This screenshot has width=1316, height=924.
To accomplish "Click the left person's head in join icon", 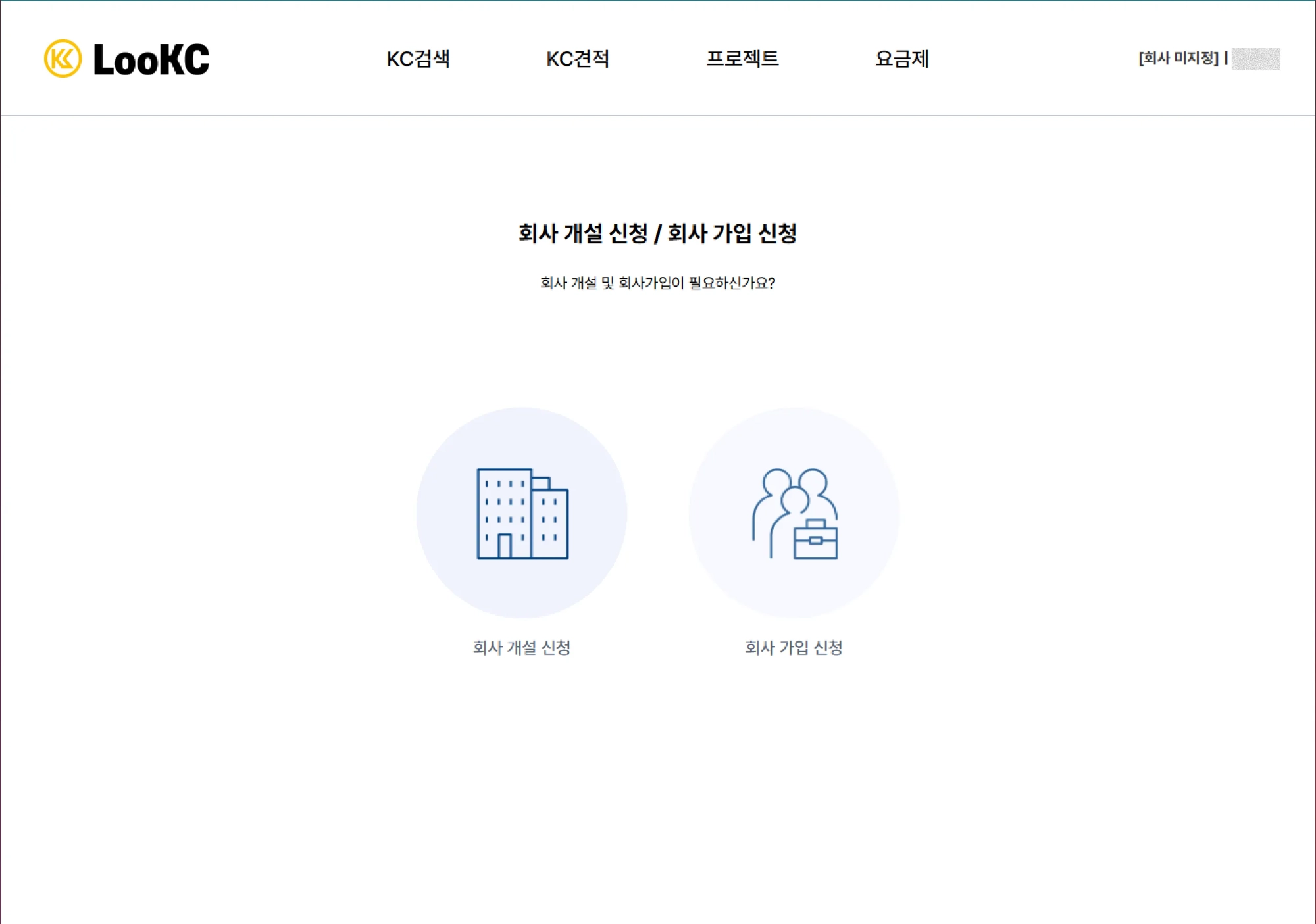I will [x=776, y=481].
